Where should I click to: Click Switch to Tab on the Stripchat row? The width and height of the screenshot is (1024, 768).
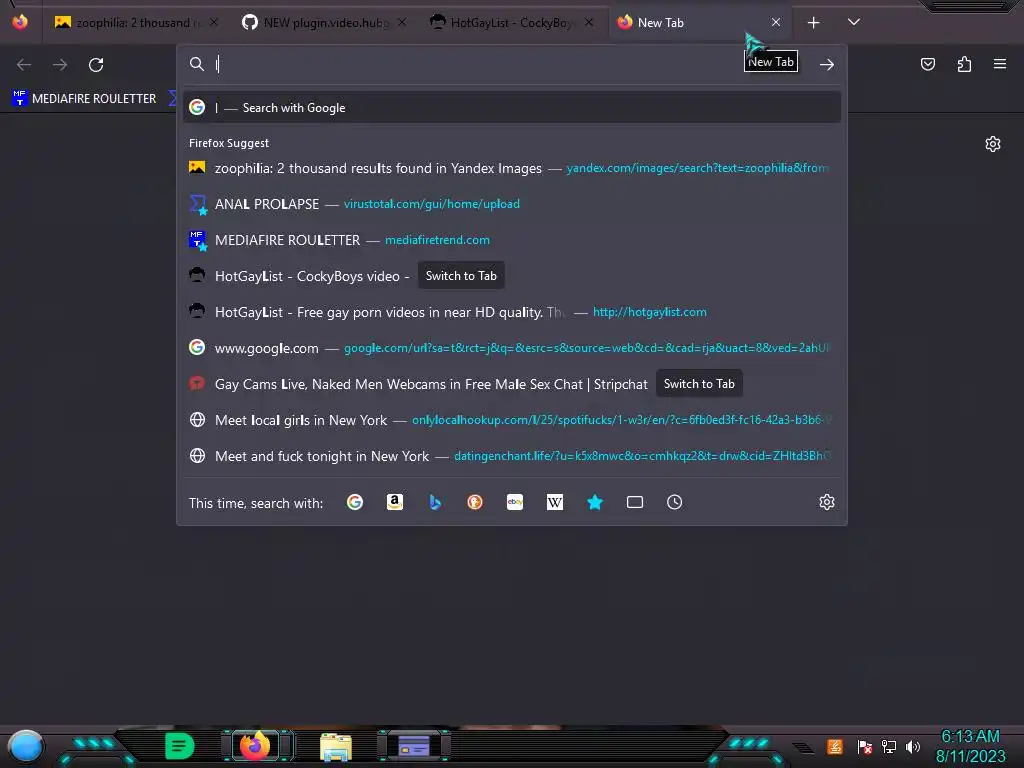tap(699, 384)
